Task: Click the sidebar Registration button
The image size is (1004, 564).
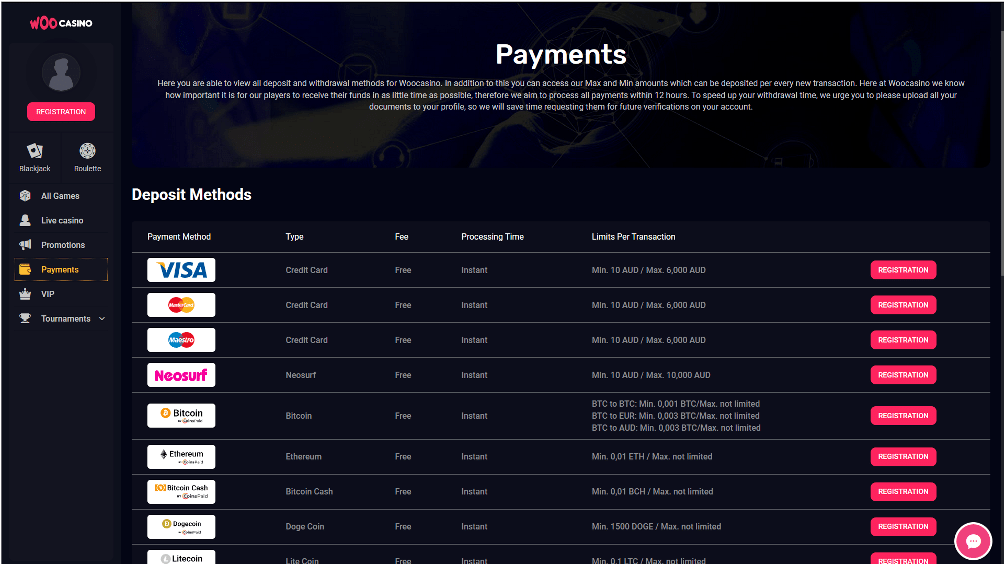Action: click(x=61, y=111)
